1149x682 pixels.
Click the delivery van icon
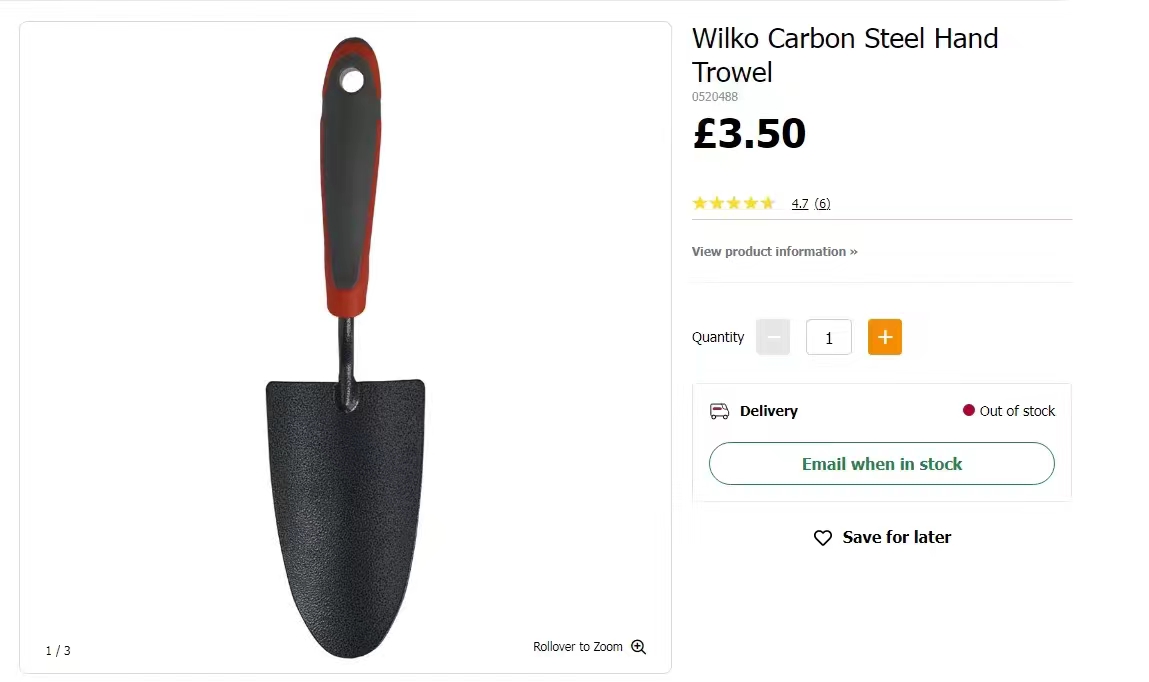click(x=720, y=411)
